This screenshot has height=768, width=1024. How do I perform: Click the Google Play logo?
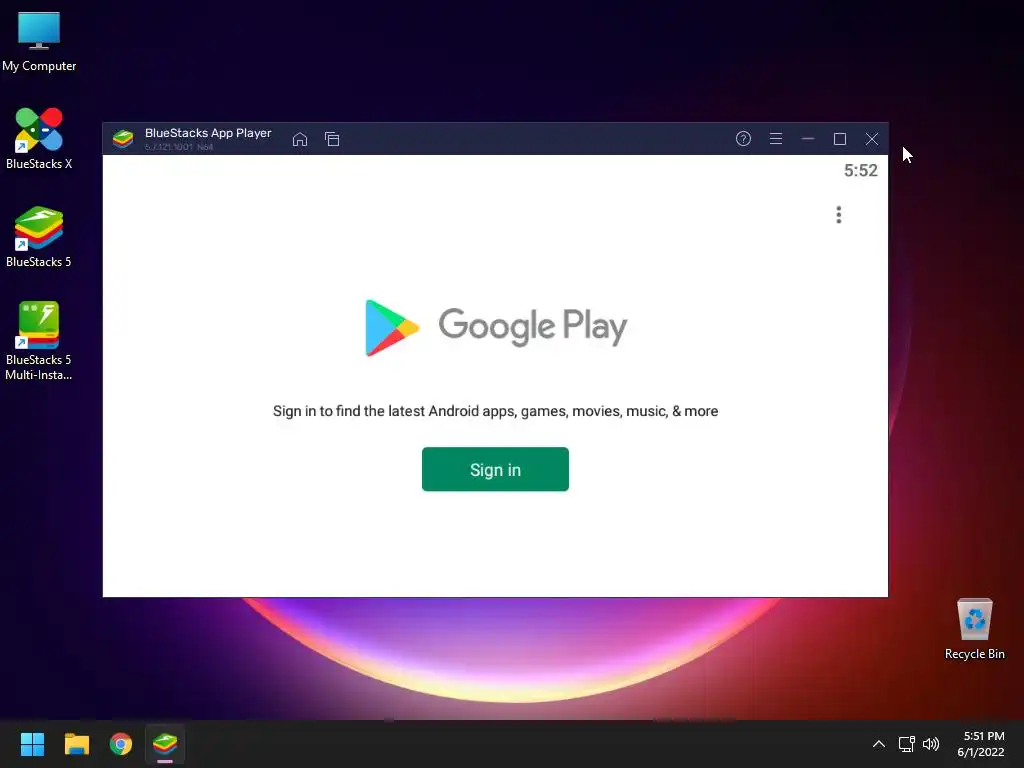[x=496, y=327]
